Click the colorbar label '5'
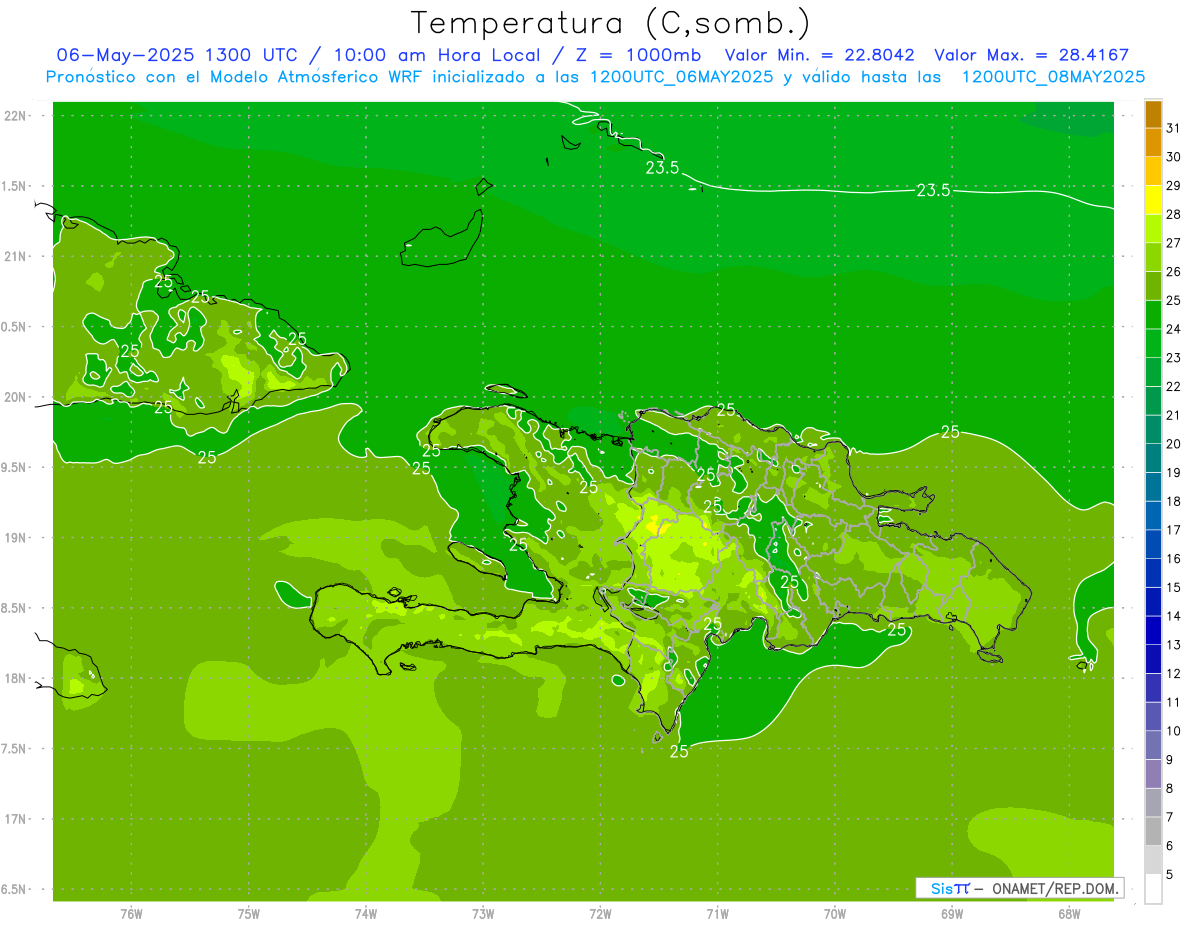Viewport: 1200px width, 927px height. 1170,875
